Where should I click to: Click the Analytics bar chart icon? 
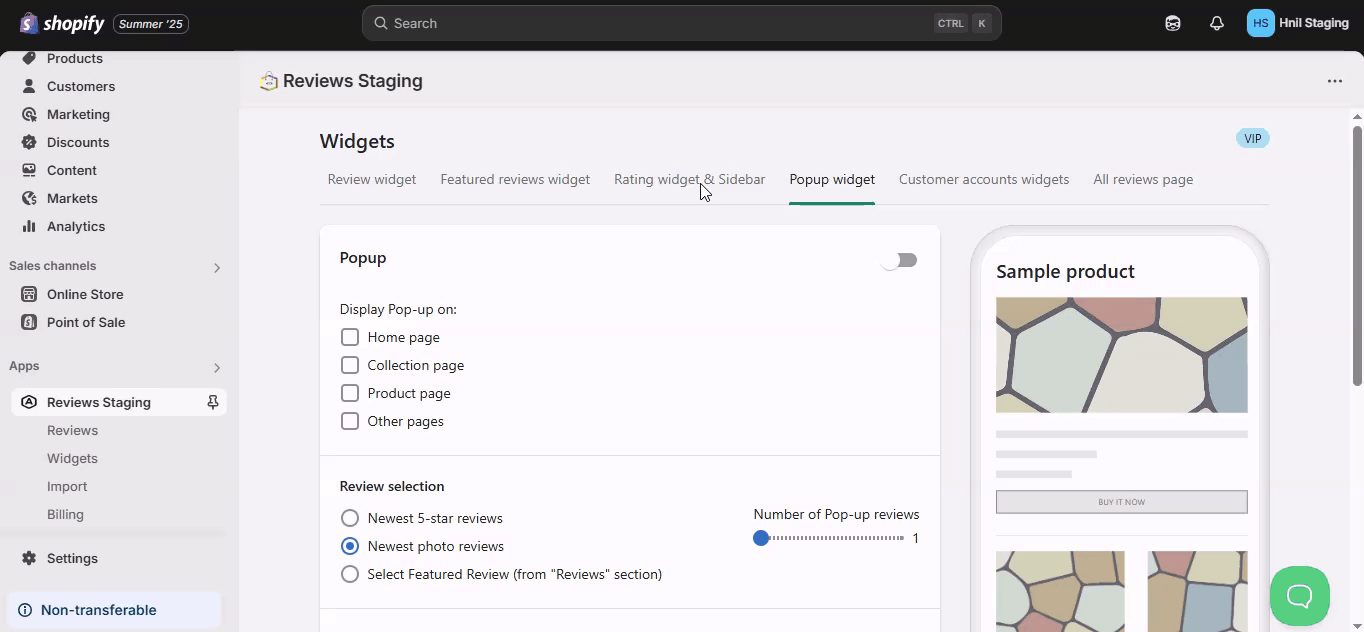pos(29,226)
